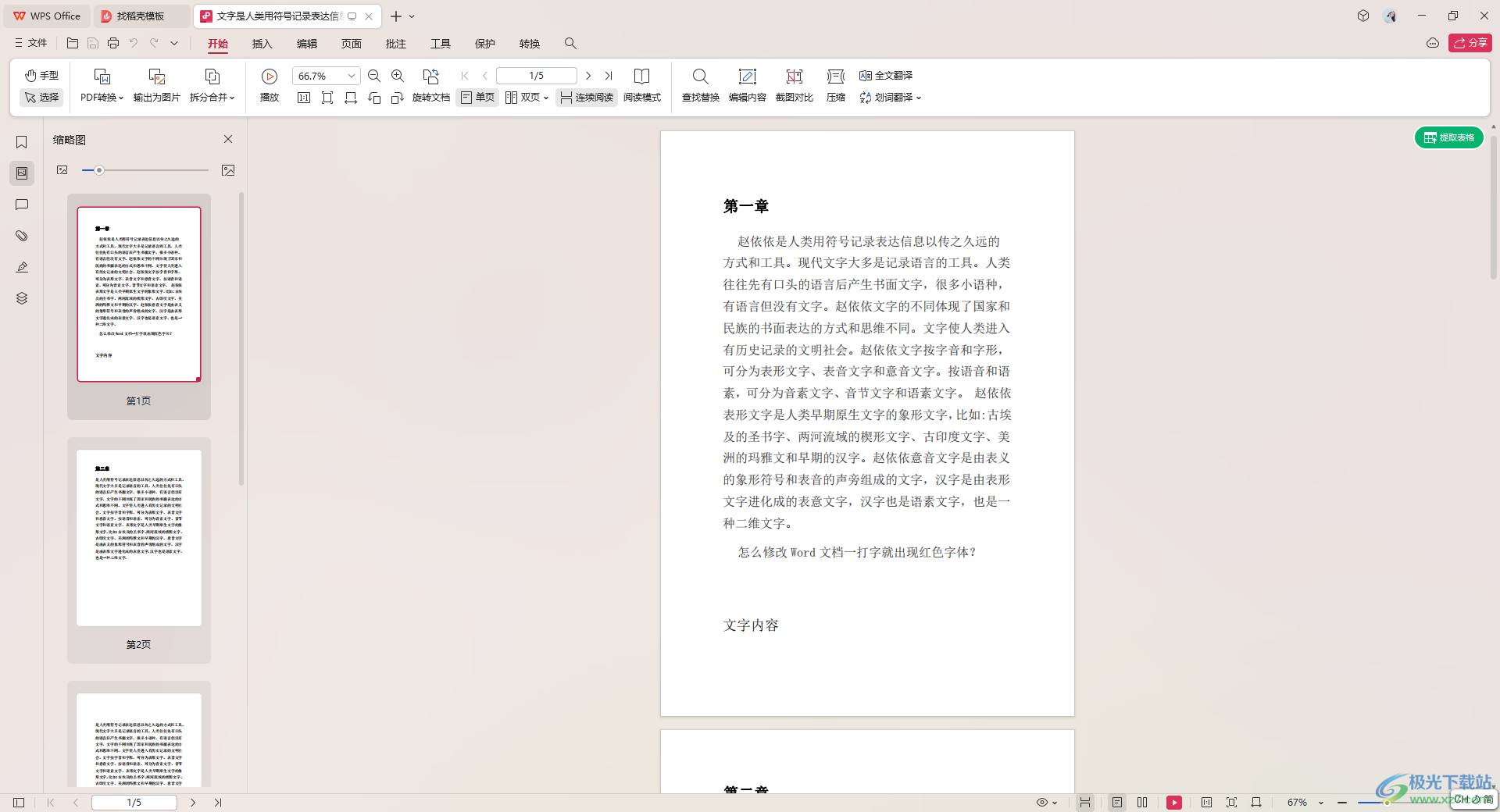Click red play button in status bar
The width and height of the screenshot is (1500, 812).
click(1174, 803)
